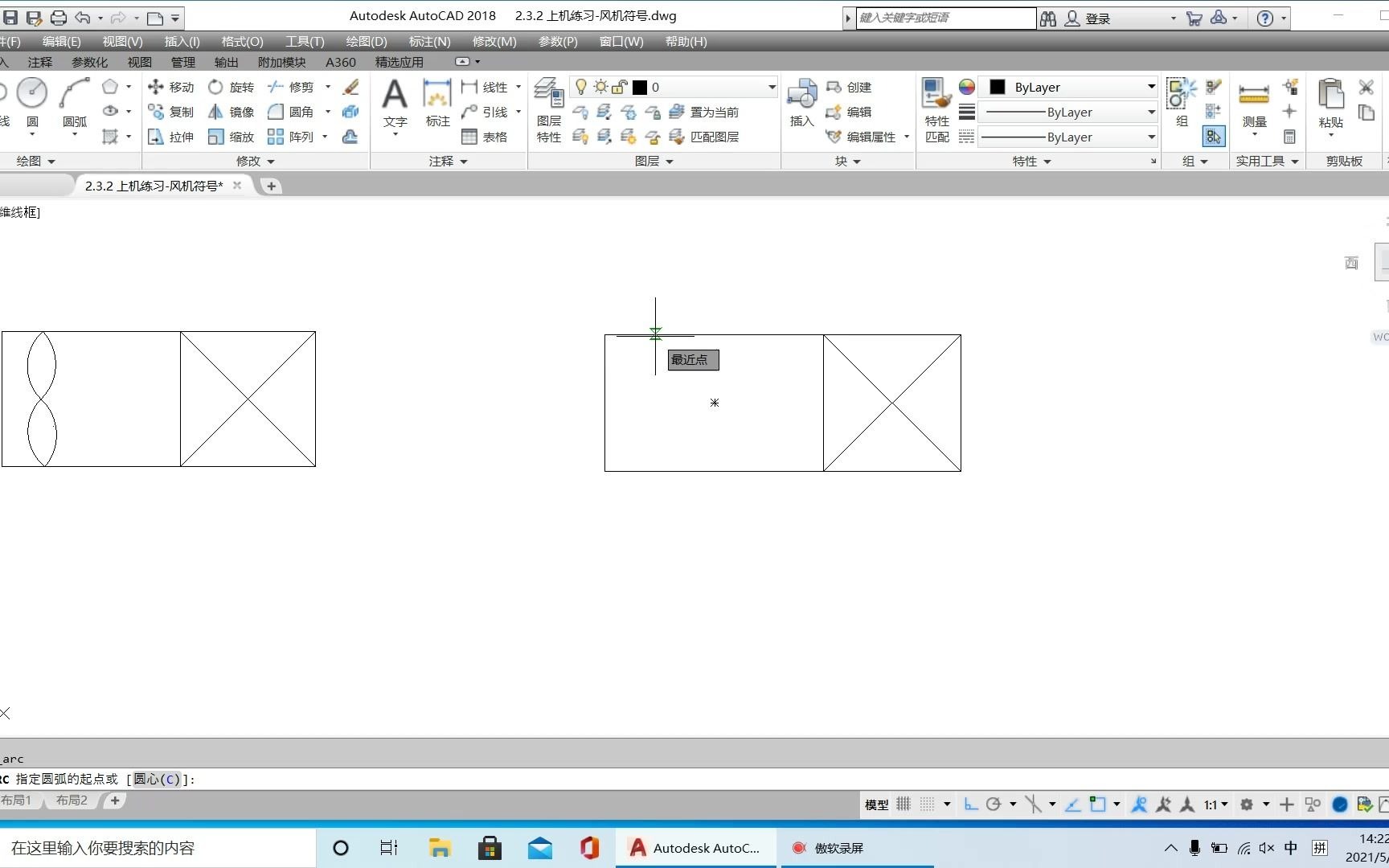Click the Copy (复制) tool

(x=171, y=112)
